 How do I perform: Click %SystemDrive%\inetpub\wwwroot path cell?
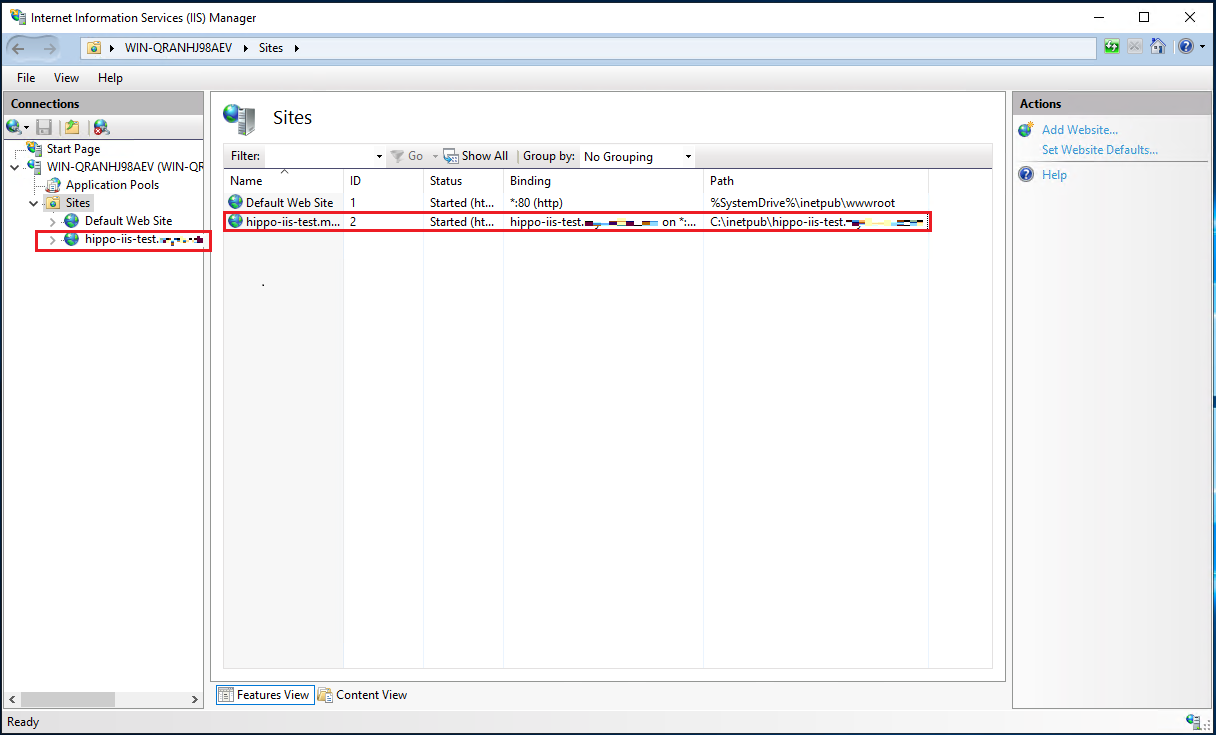click(802, 203)
